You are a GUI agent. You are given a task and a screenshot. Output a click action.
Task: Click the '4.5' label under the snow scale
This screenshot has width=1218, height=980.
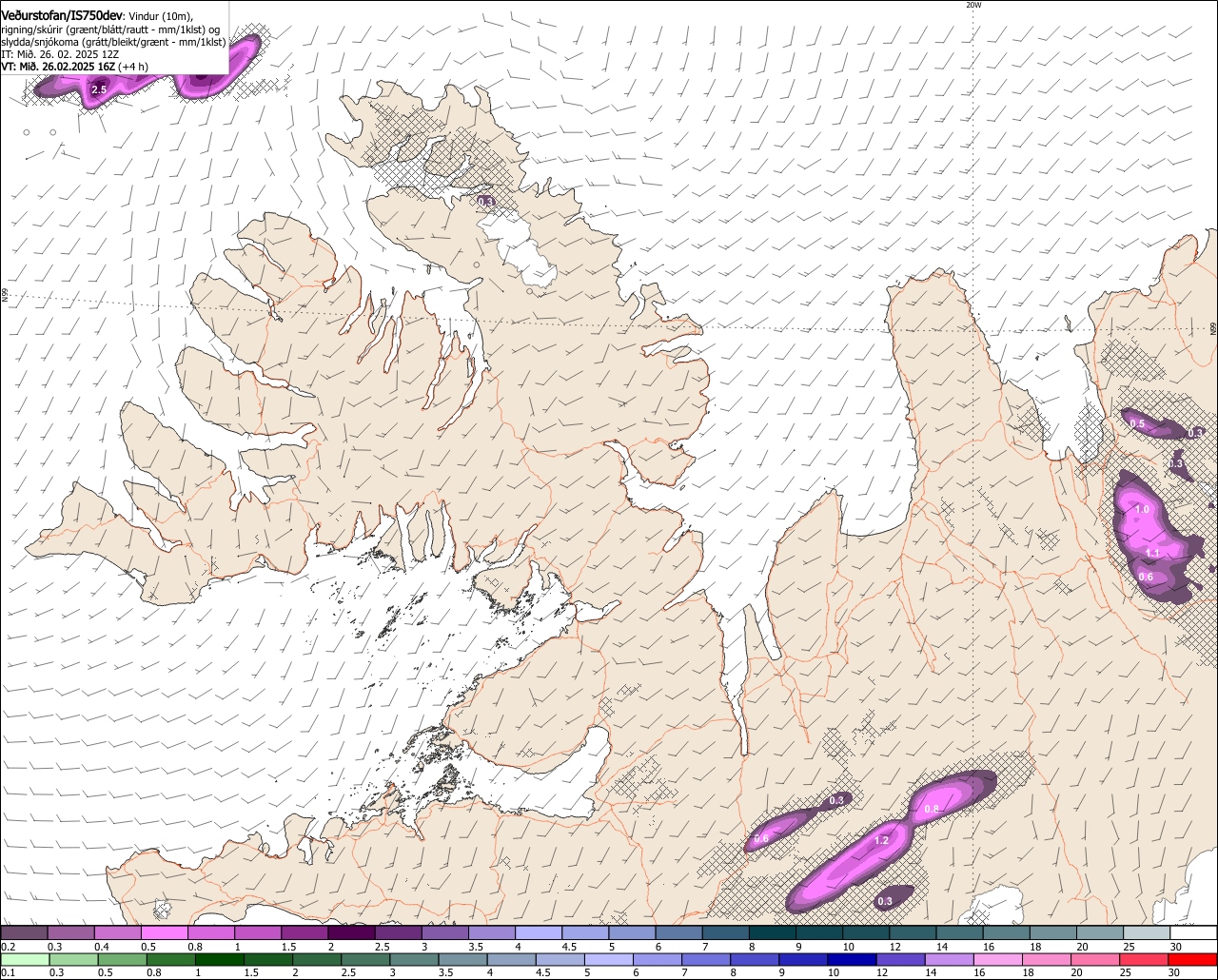[x=569, y=947]
